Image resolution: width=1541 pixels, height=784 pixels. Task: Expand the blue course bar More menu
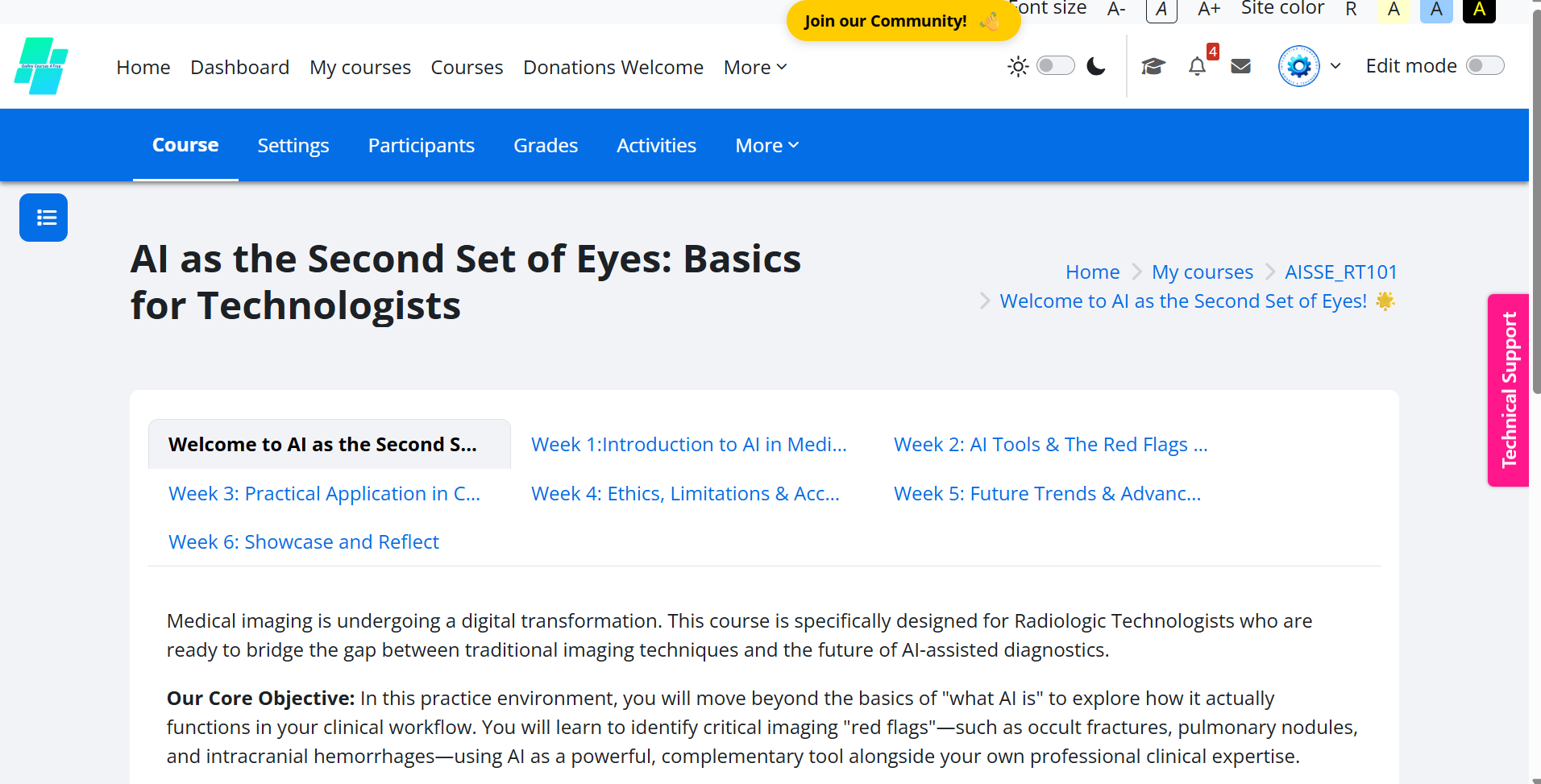coord(767,145)
